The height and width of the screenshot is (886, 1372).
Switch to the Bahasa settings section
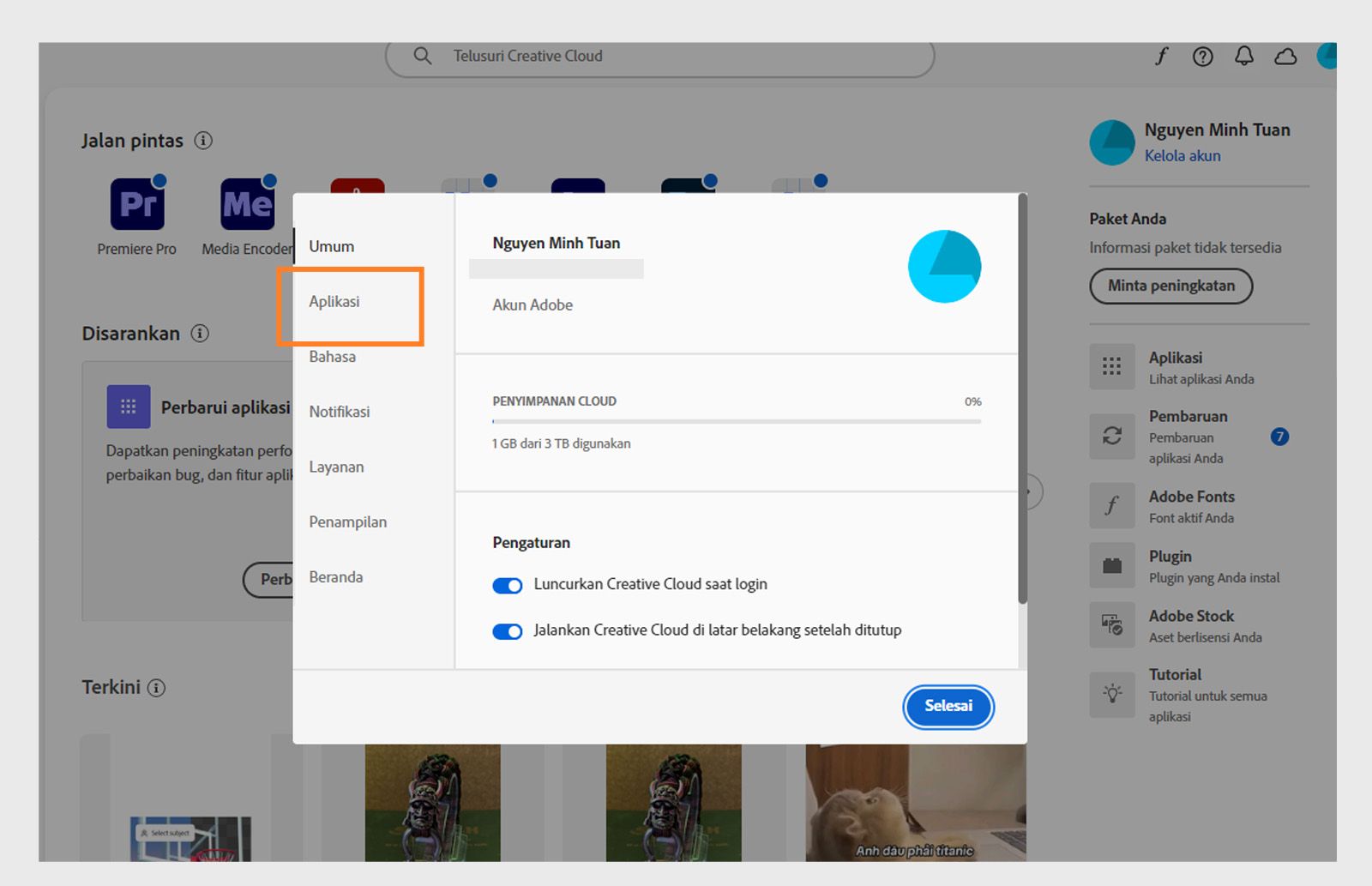[x=333, y=357]
